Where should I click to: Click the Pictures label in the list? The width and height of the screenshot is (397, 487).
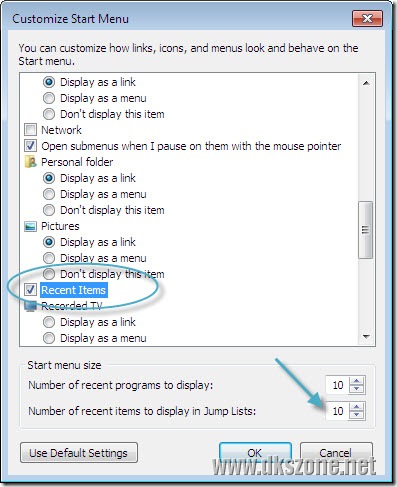[x=60, y=226]
